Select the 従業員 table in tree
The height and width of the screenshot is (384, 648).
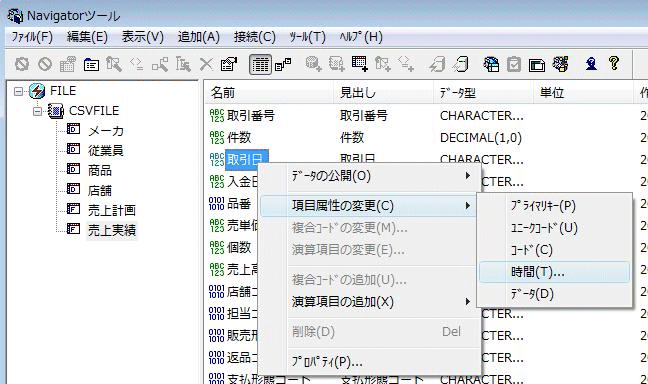pyautogui.click(x=106, y=150)
